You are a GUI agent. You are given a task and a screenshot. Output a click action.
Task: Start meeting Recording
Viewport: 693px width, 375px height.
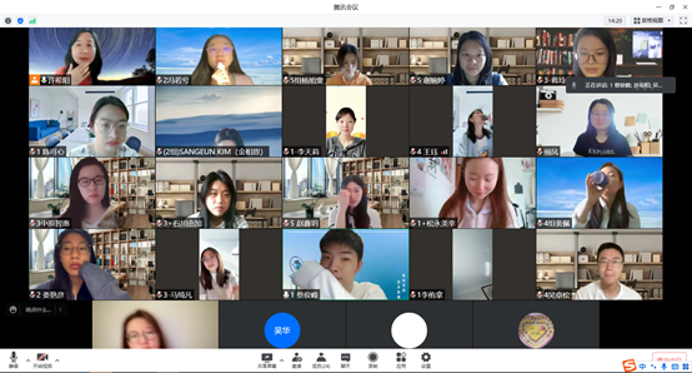click(373, 360)
